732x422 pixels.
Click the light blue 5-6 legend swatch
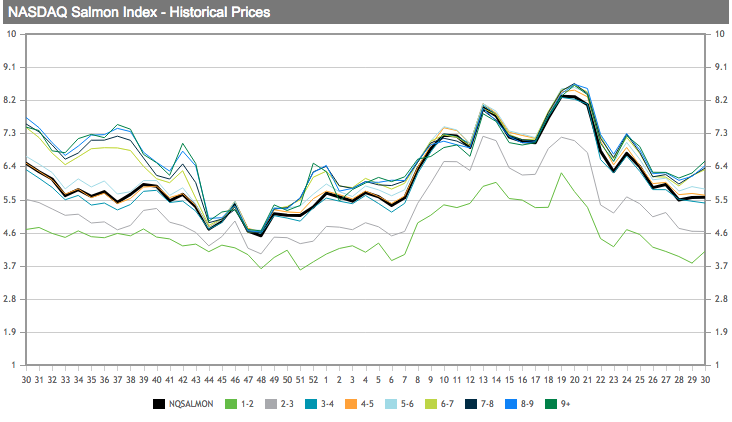pos(391,404)
